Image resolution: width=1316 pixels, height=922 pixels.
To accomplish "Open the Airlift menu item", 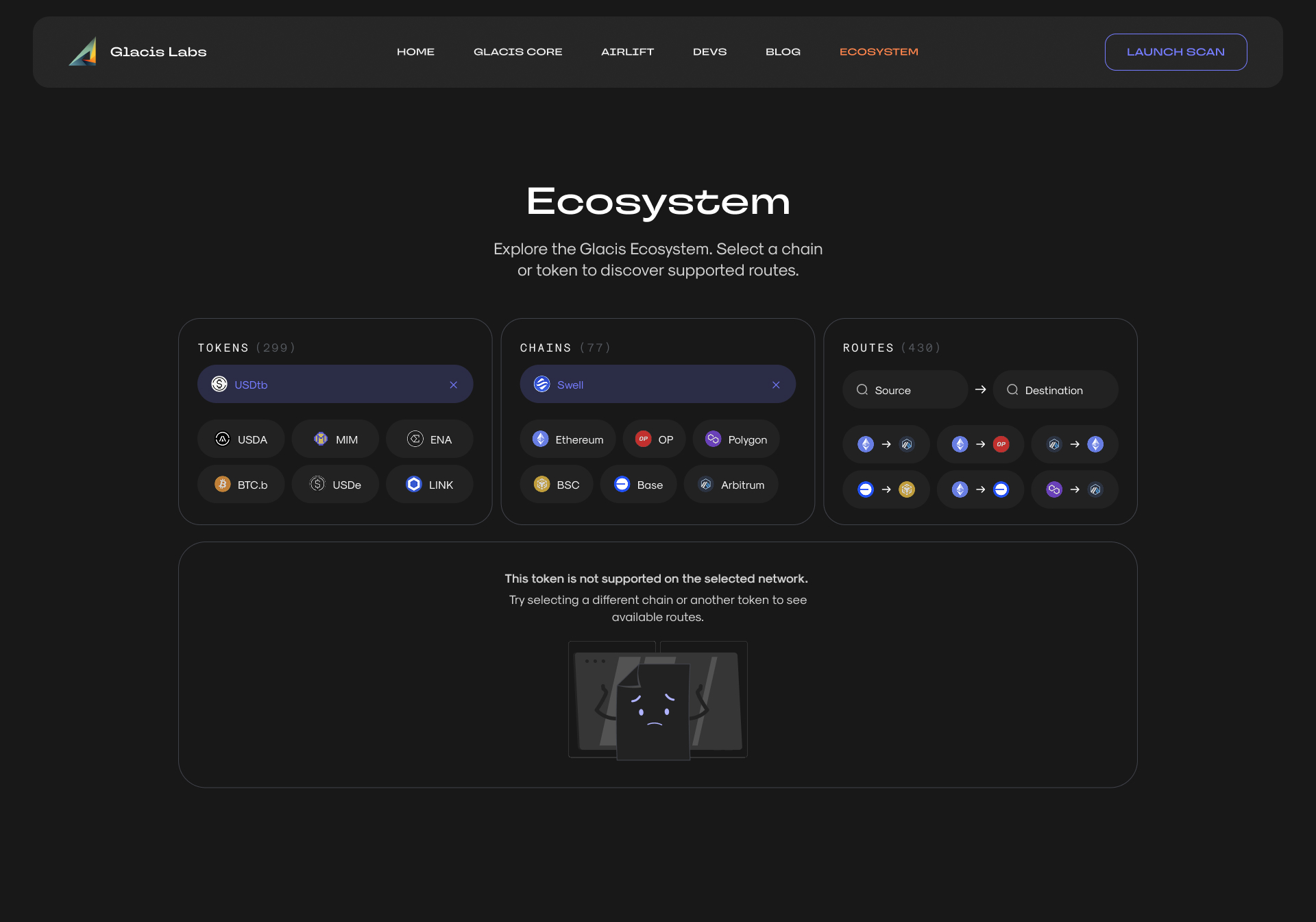I will click(x=627, y=52).
